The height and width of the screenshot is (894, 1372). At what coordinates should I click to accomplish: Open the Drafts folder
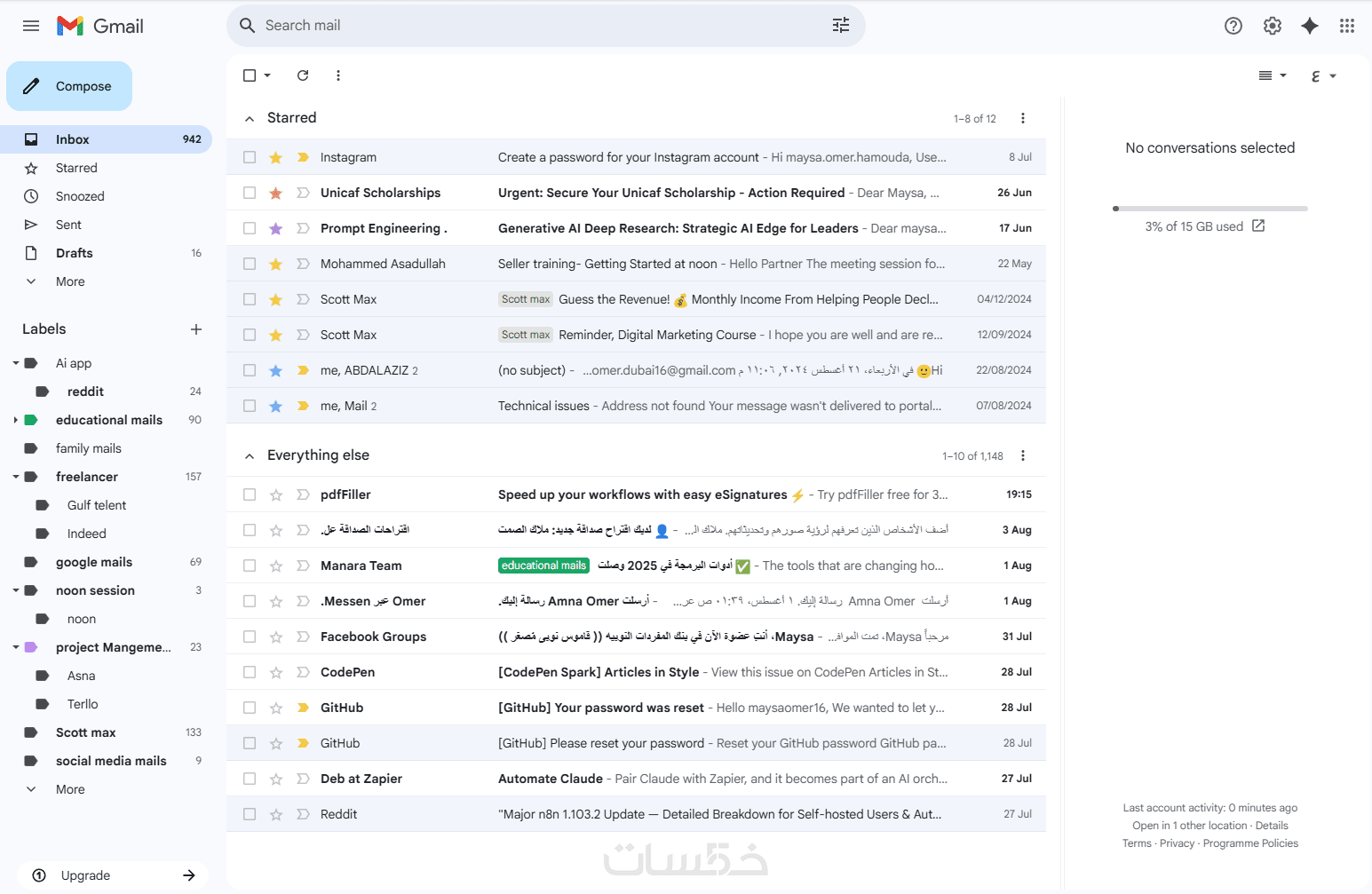point(75,253)
